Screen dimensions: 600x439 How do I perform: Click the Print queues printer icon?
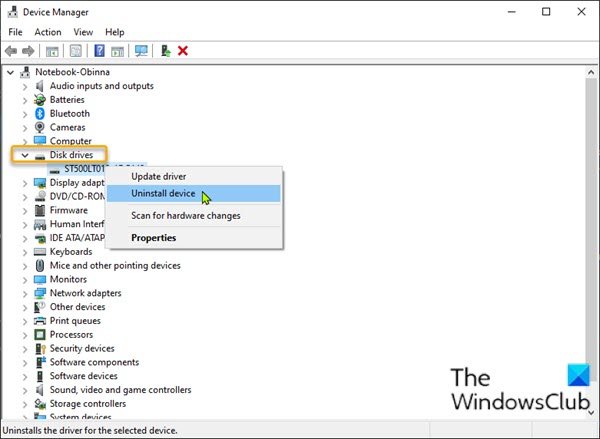(40, 321)
